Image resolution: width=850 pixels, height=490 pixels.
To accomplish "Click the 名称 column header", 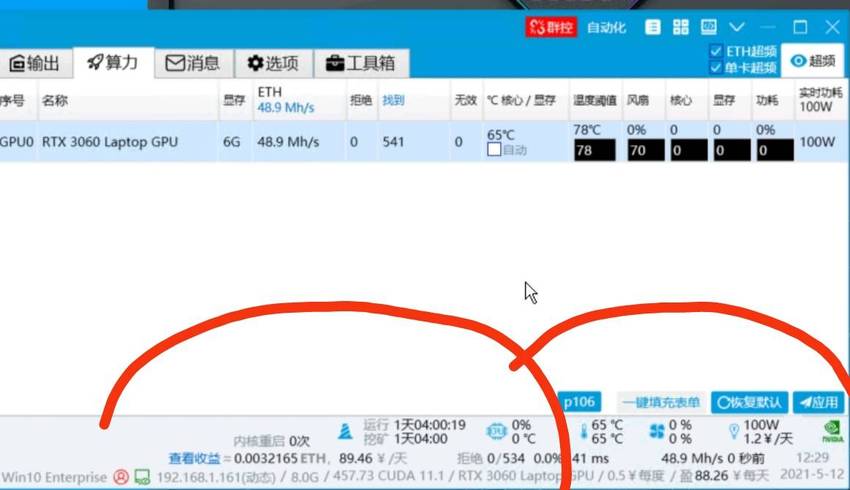I will pos(55,100).
